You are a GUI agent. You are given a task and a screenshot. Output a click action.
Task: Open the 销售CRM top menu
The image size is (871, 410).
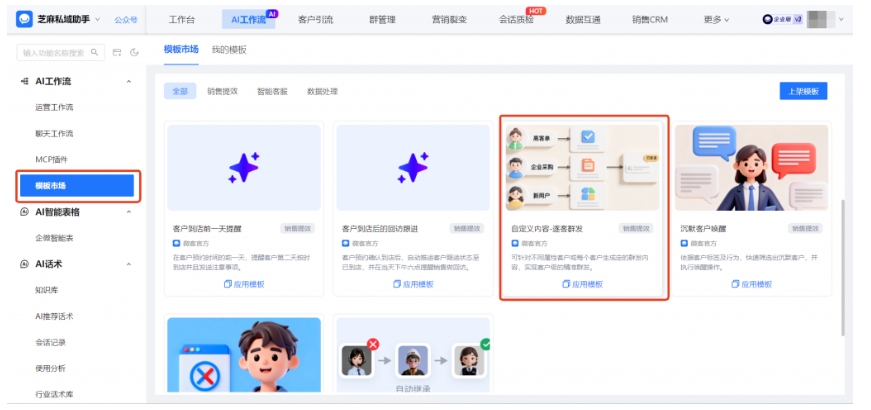[649, 19]
